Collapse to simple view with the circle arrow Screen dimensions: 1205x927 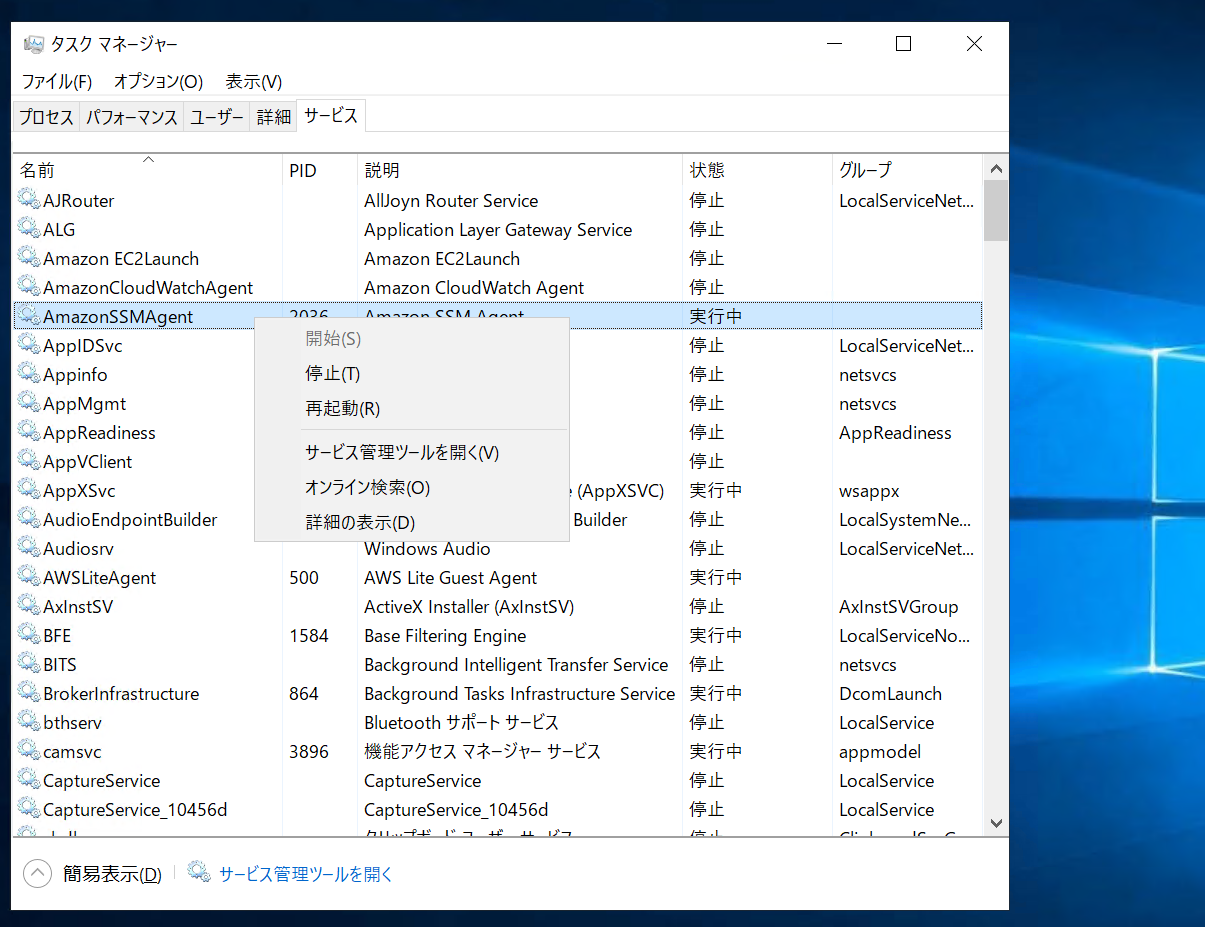pyautogui.click(x=37, y=874)
